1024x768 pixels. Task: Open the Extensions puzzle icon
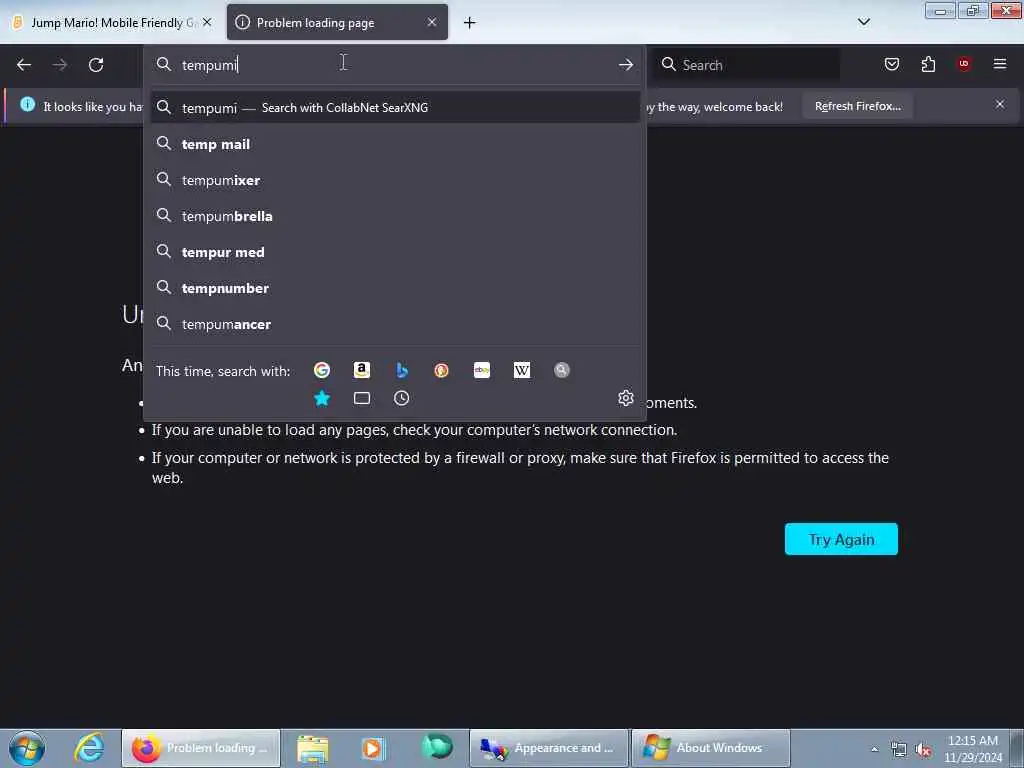928,64
